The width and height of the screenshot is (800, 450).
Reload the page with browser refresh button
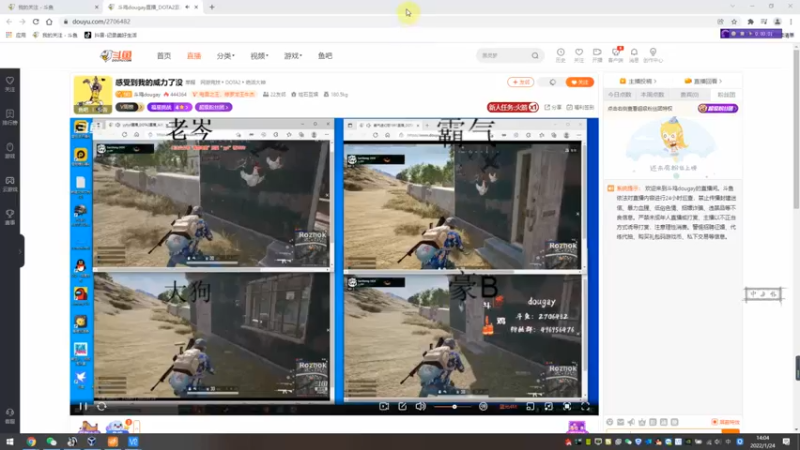tap(36, 21)
